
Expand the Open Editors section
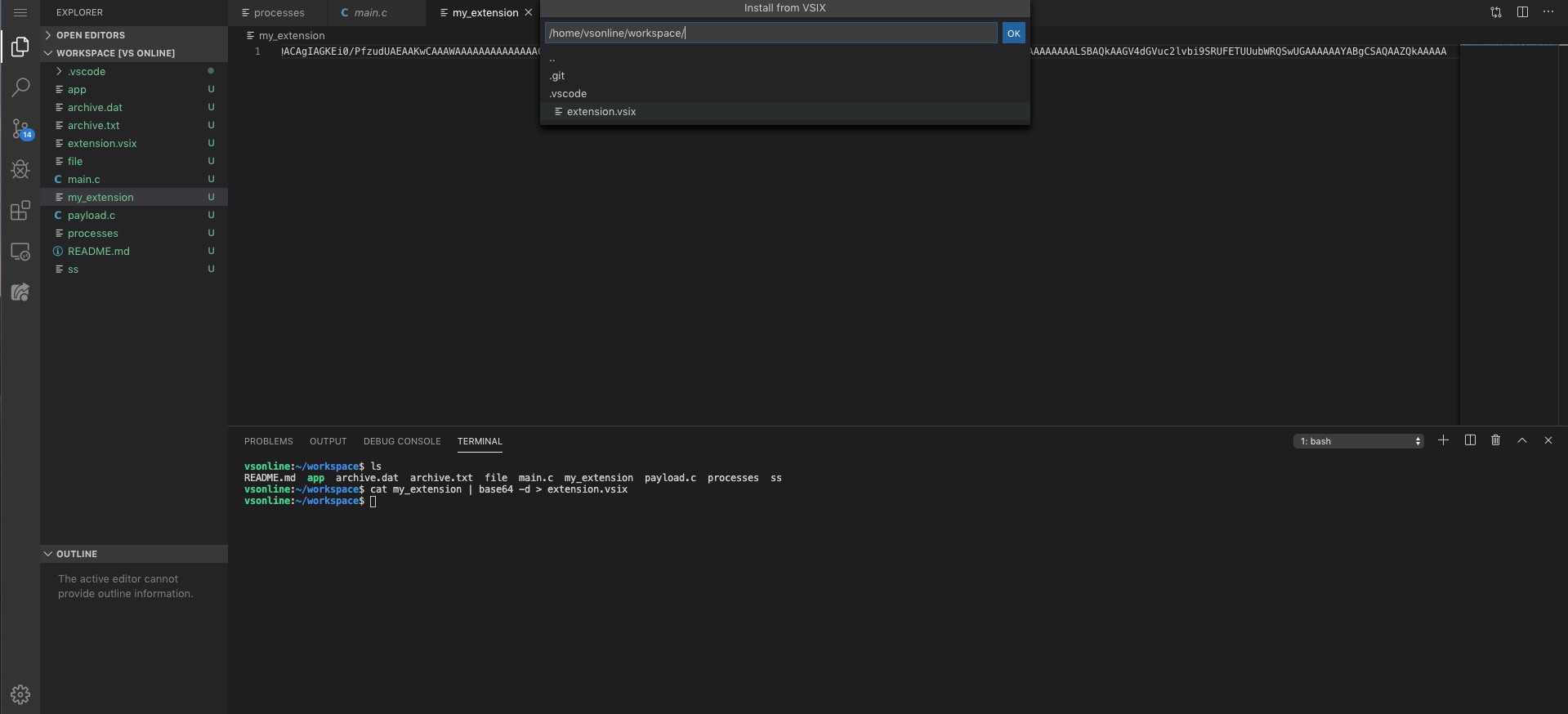[90, 35]
